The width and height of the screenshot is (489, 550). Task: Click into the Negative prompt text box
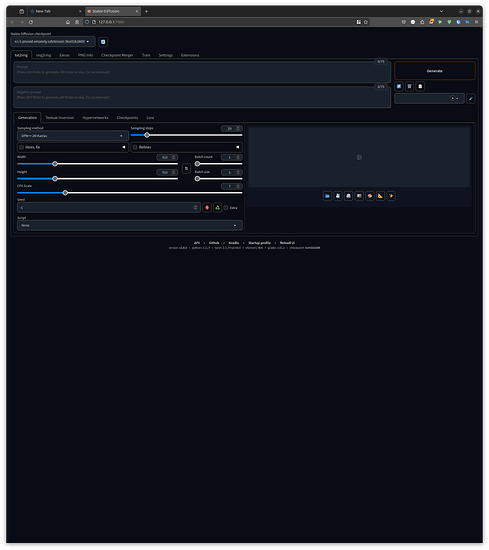[202, 97]
